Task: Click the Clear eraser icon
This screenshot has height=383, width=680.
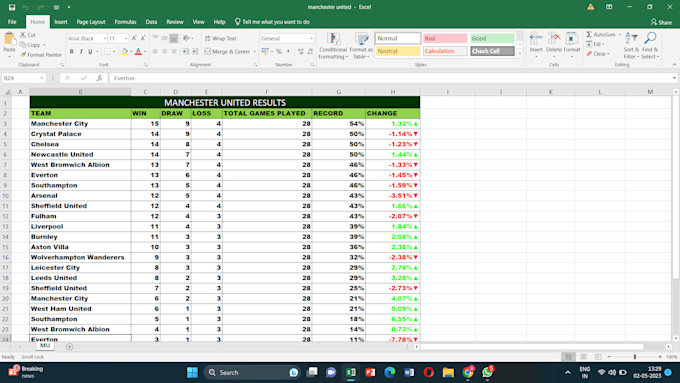Action: coord(589,54)
